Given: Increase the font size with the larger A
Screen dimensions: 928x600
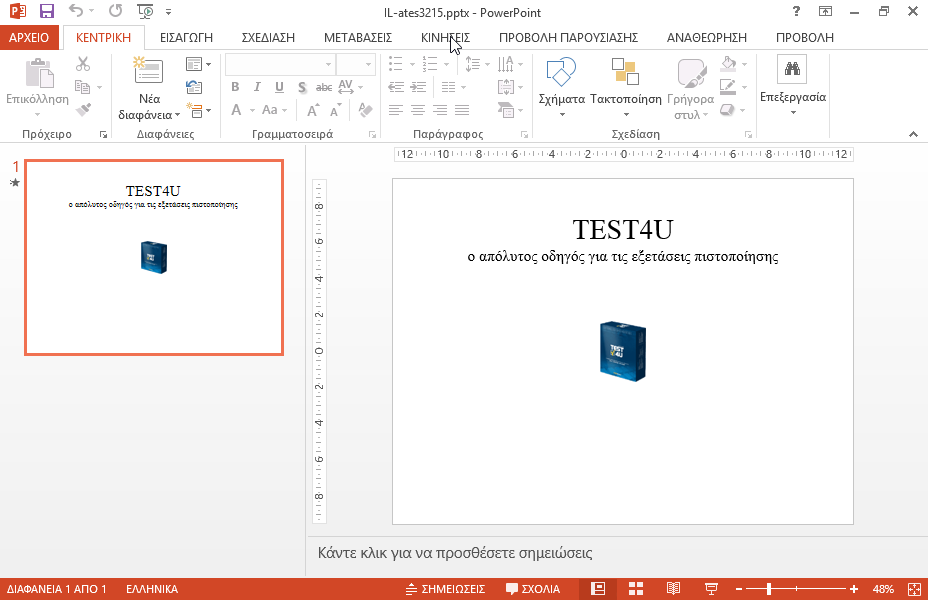Looking at the screenshot, I should coord(313,110).
